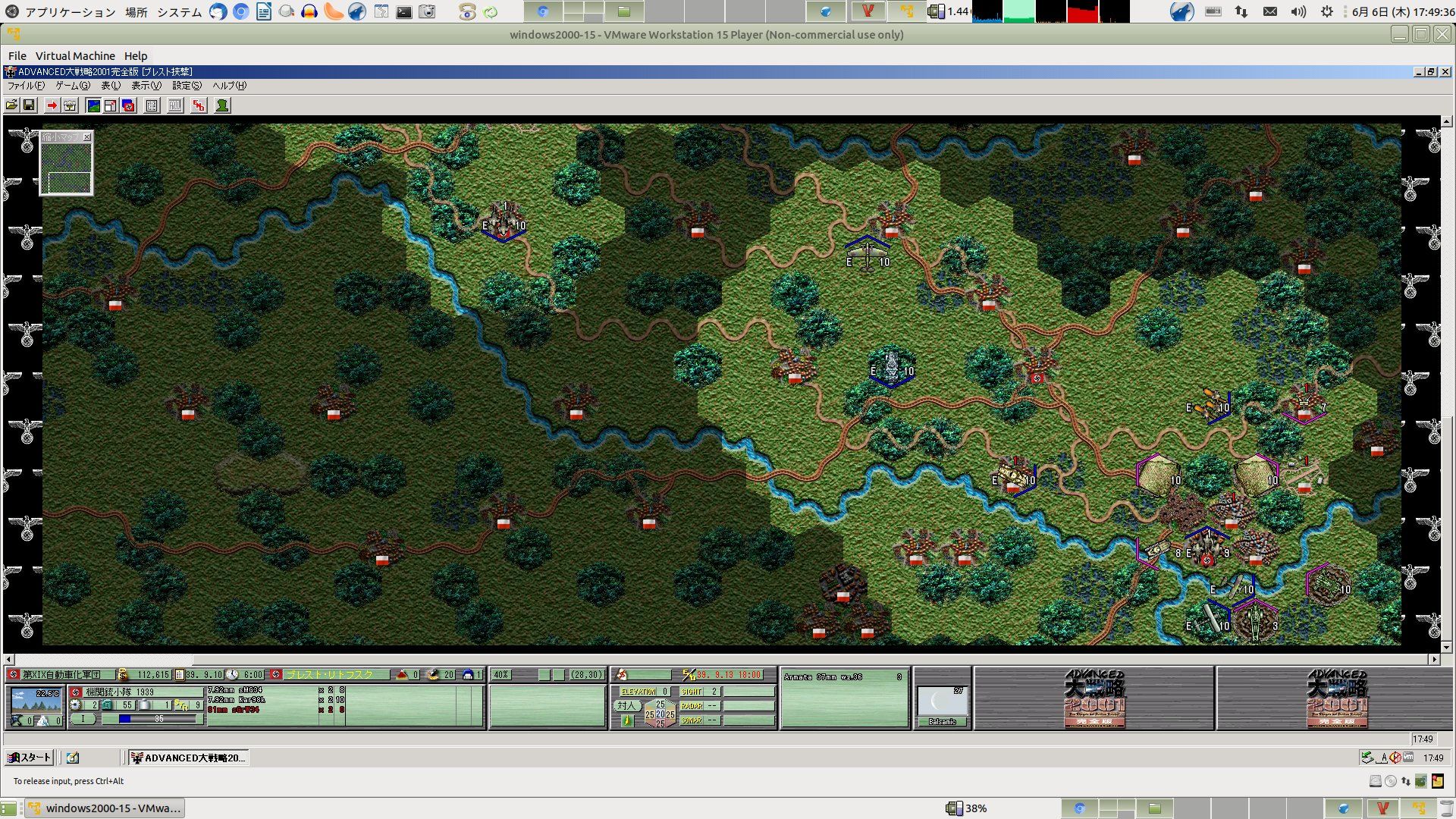This screenshot has width=1456, height=819.
Task: Click the screenshot camera launcher in top panel
Action: pos(428,11)
